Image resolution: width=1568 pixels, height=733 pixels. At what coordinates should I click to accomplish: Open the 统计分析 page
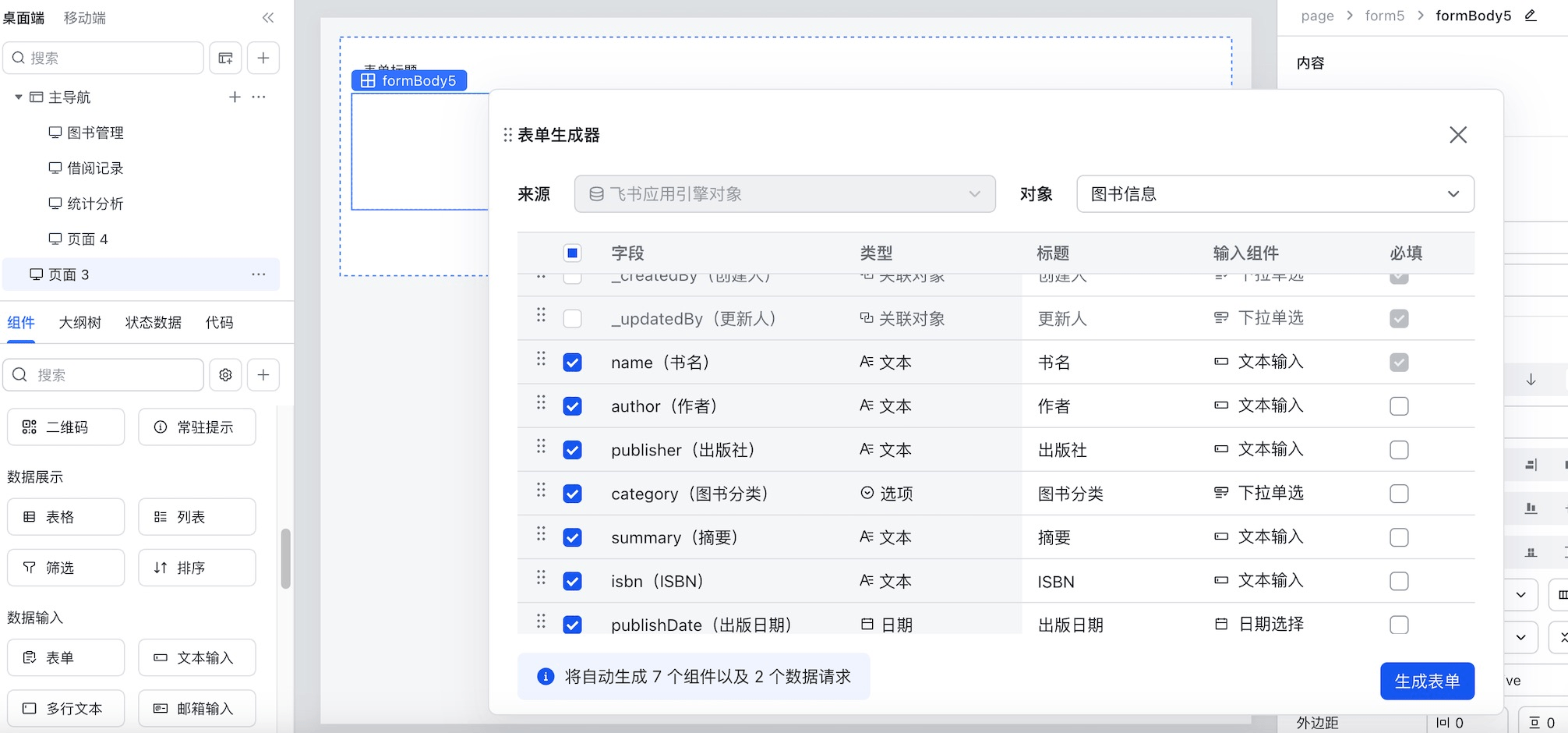pyautogui.click(x=95, y=204)
